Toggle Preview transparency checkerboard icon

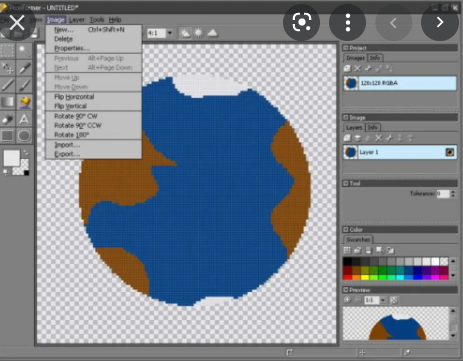(394, 300)
